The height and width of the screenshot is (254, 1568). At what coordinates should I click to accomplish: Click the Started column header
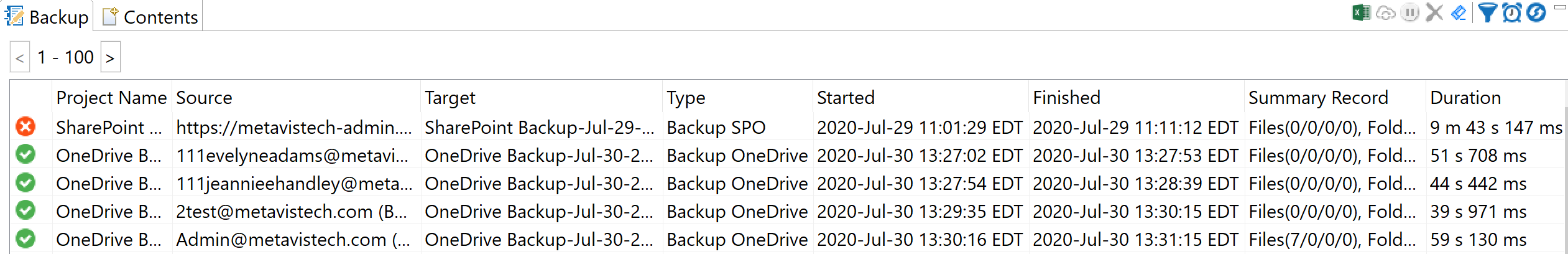[x=846, y=98]
